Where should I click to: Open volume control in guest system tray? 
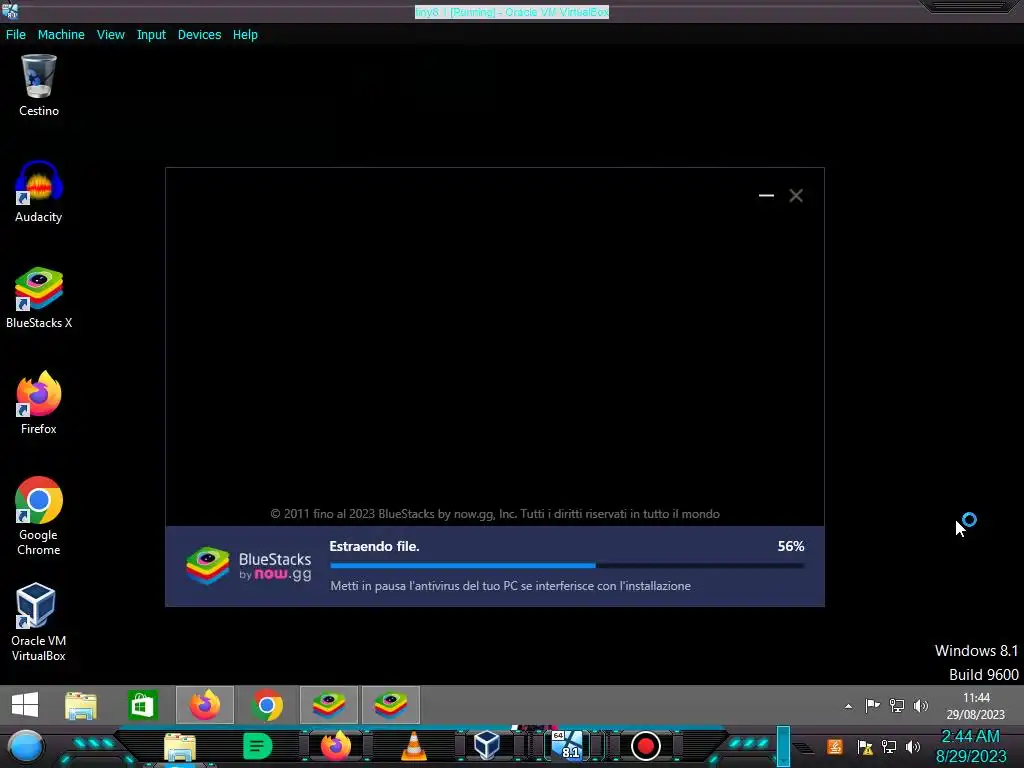(x=921, y=705)
